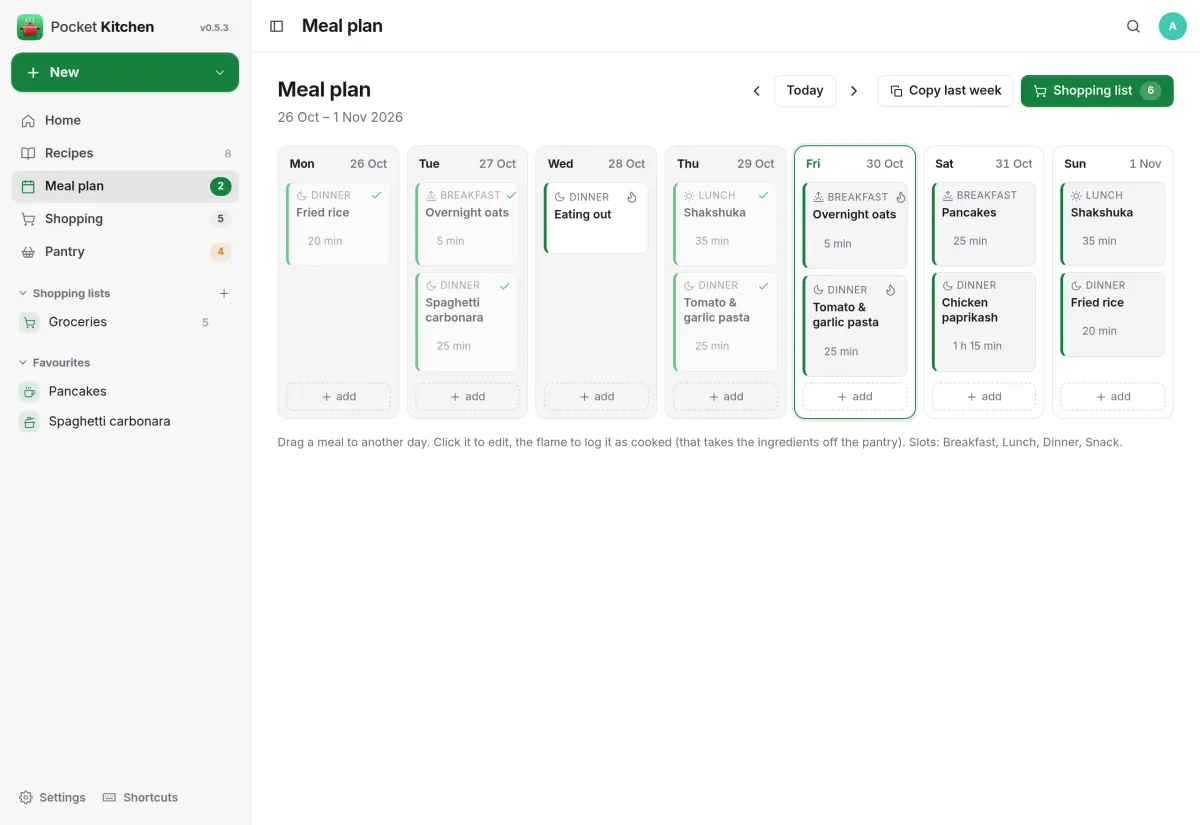Open the Groceries shopping list
The height and width of the screenshot is (825, 1200).
125,322
